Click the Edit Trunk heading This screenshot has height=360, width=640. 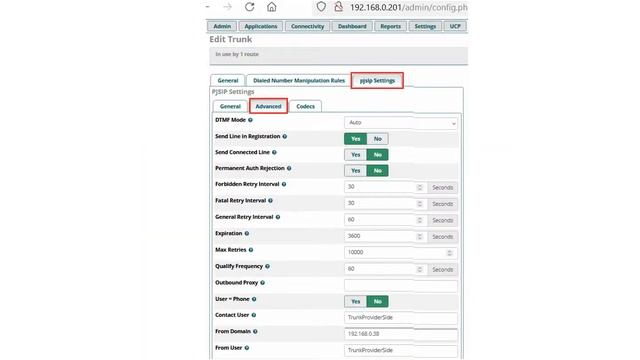point(231,40)
